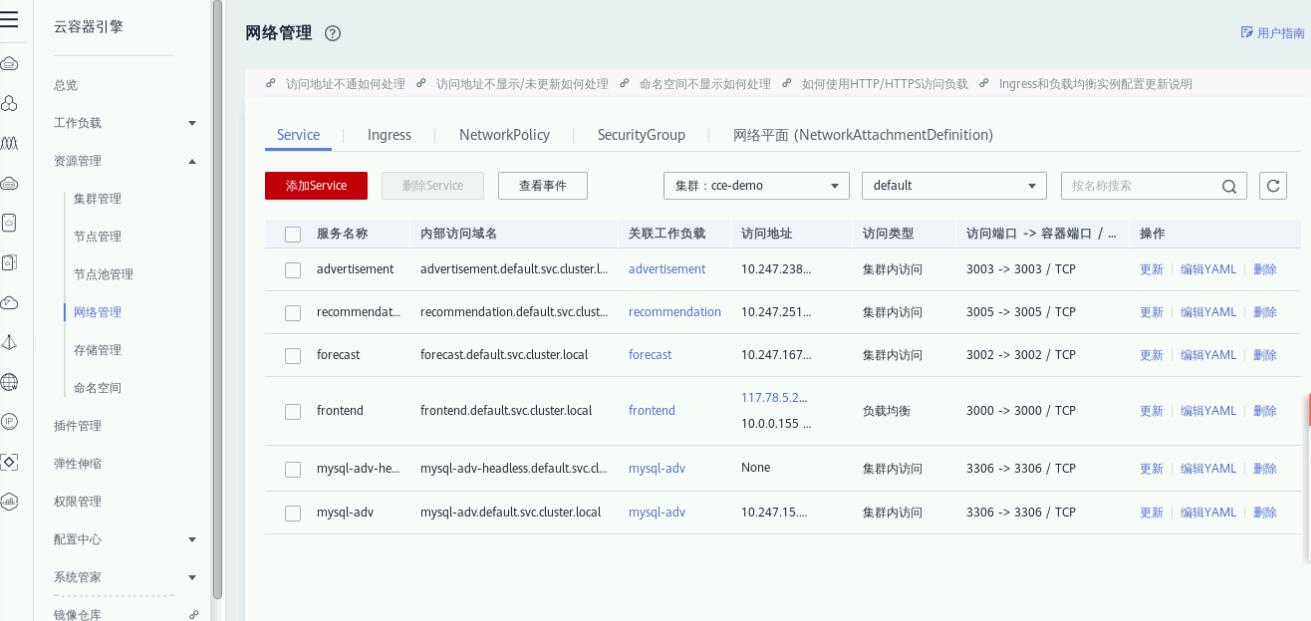Expand the 系统管家 menu
The width and height of the screenshot is (1311, 621).
(x=192, y=577)
